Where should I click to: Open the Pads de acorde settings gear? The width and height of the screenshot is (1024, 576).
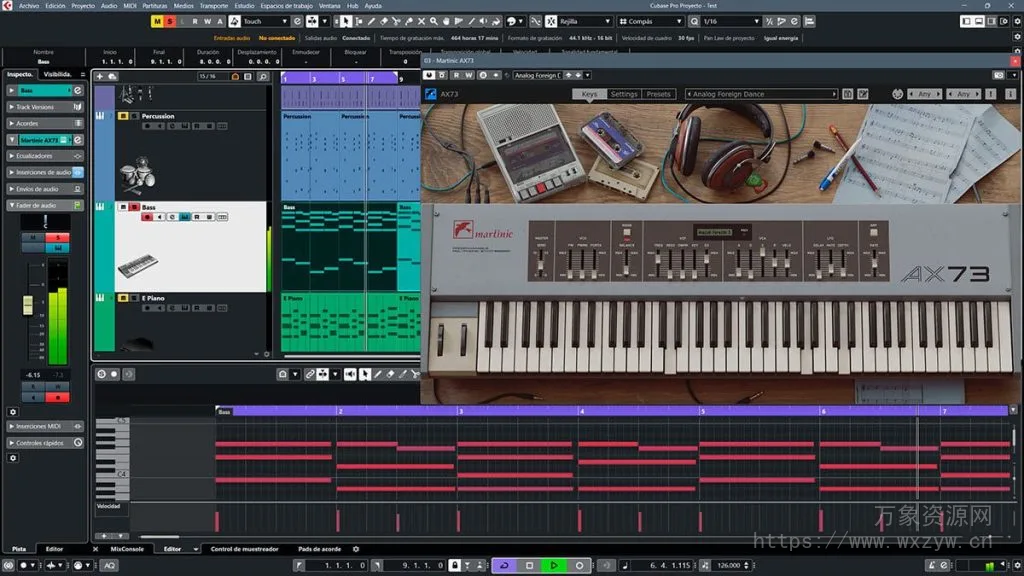pos(356,548)
